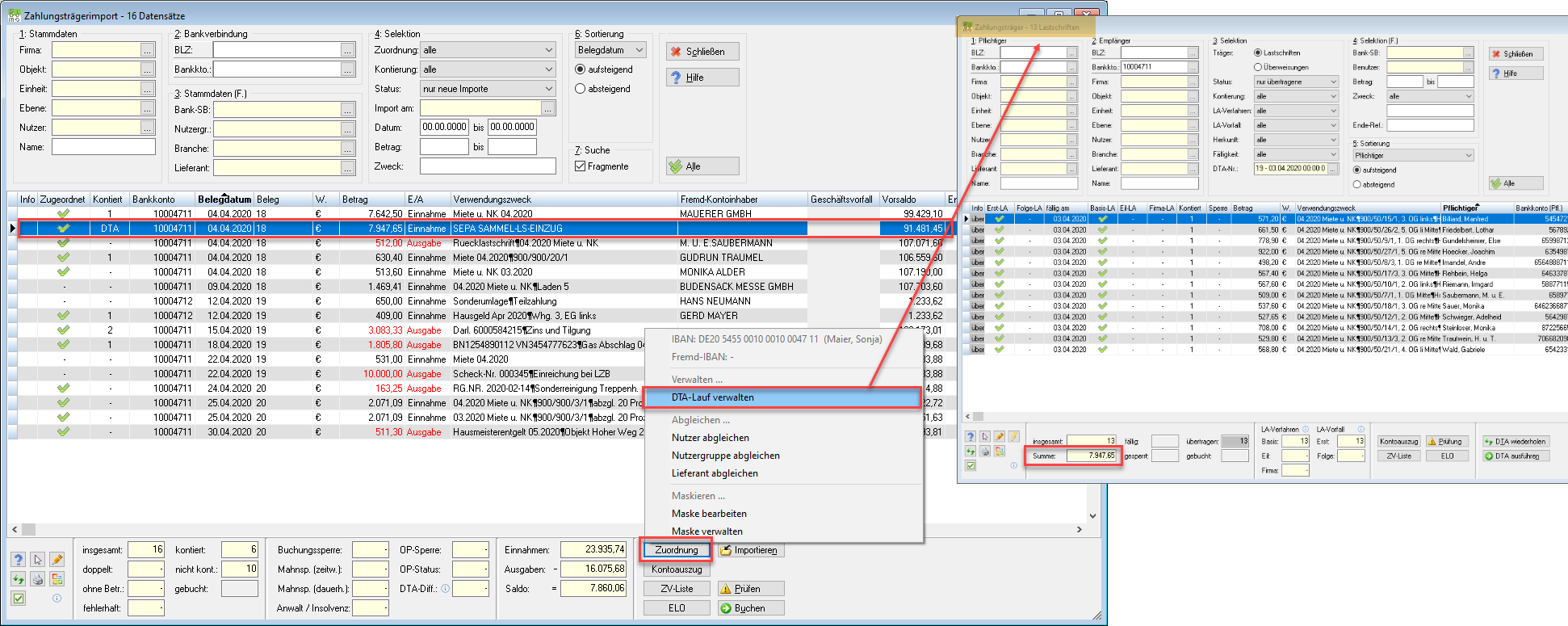The width and height of the screenshot is (1568, 626).
Task: Click the horizontal scrollbar of the Zahlungsträger table
Action: coord(1266,417)
